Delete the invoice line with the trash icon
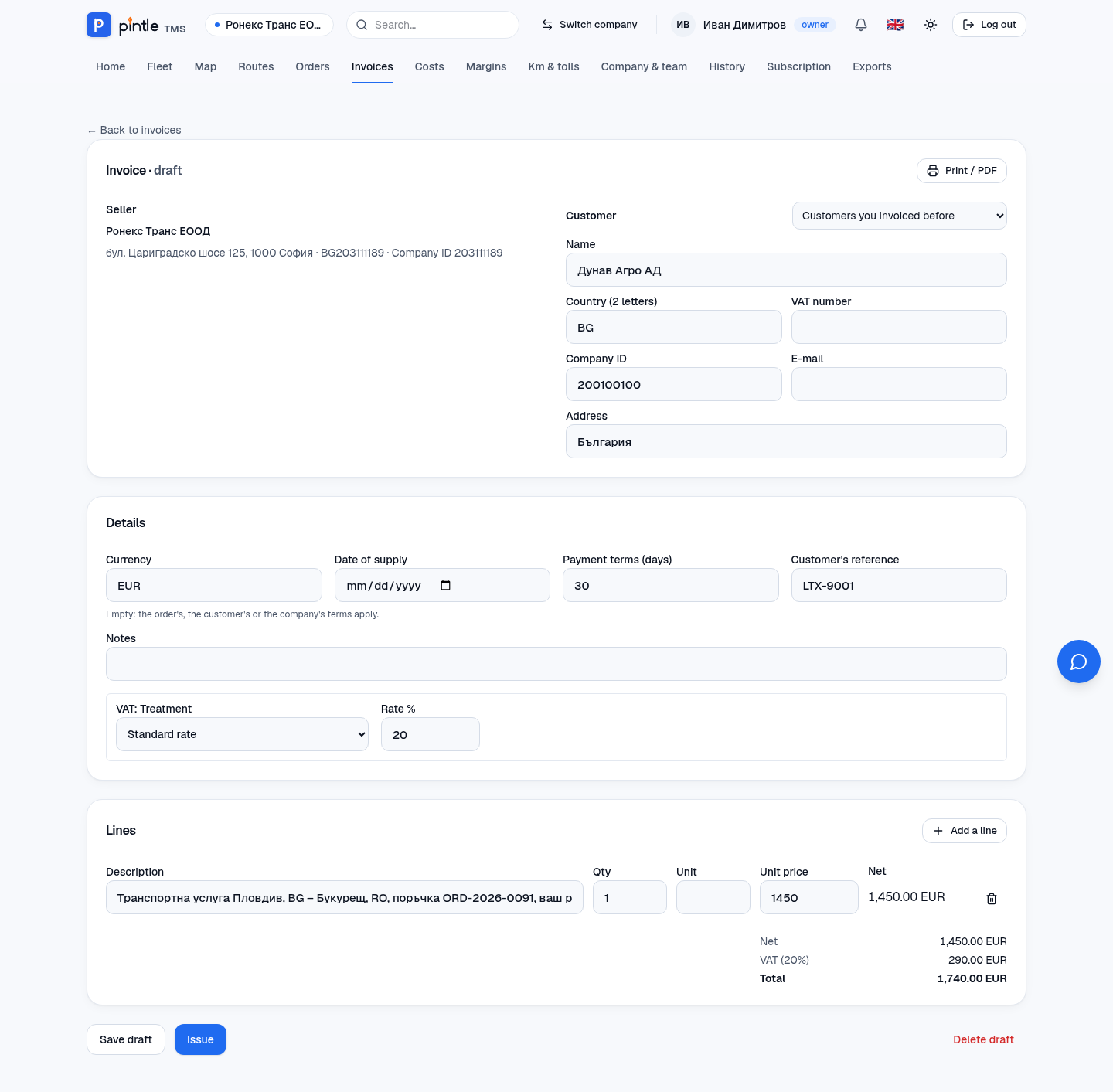Image resolution: width=1113 pixels, height=1092 pixels. pyautogui.click(x=992, y=898)
